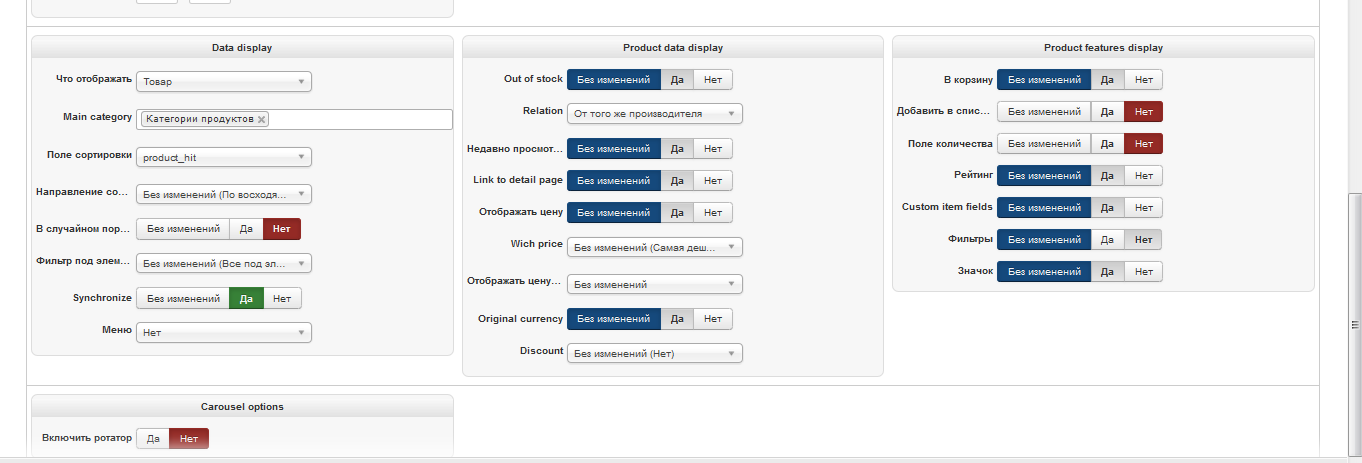
Task: Remove the "Категории продуктов" category tag
Action: click(262, 119)
